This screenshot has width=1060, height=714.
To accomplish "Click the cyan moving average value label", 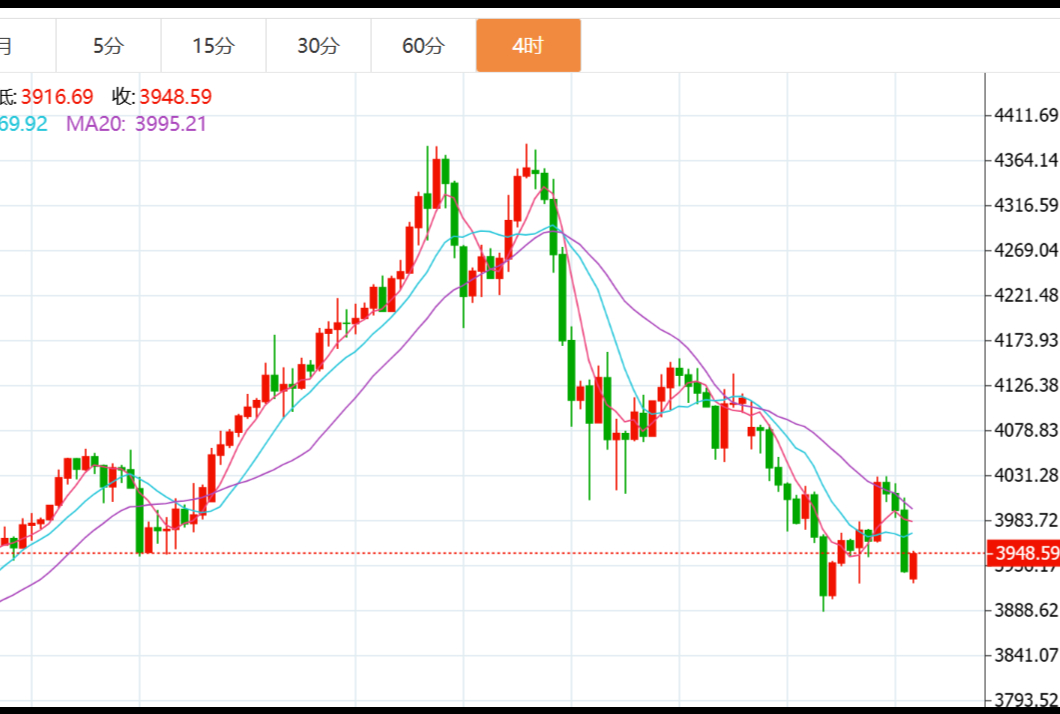I will coord(23,124).
